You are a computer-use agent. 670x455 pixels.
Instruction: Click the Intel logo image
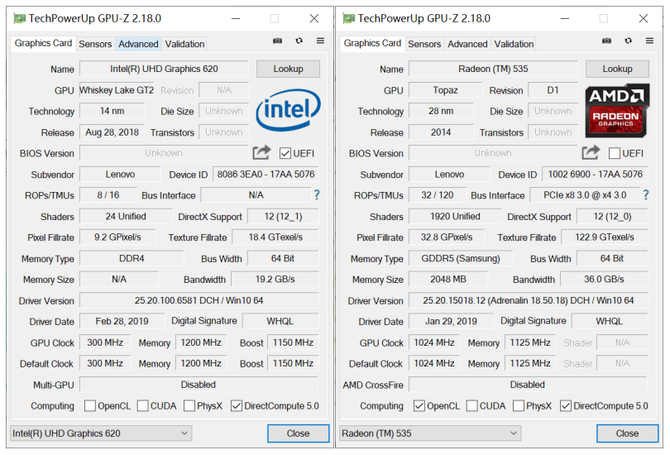point(287,111)
